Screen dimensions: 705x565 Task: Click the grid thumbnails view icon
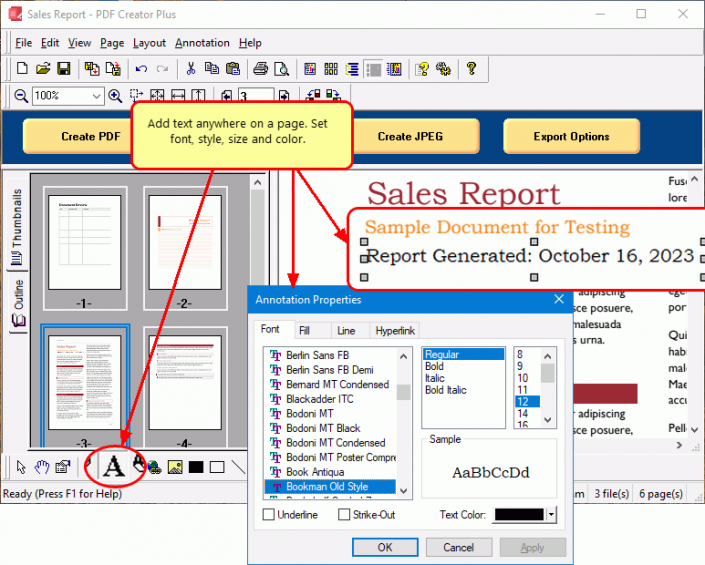tap(331, 69)
